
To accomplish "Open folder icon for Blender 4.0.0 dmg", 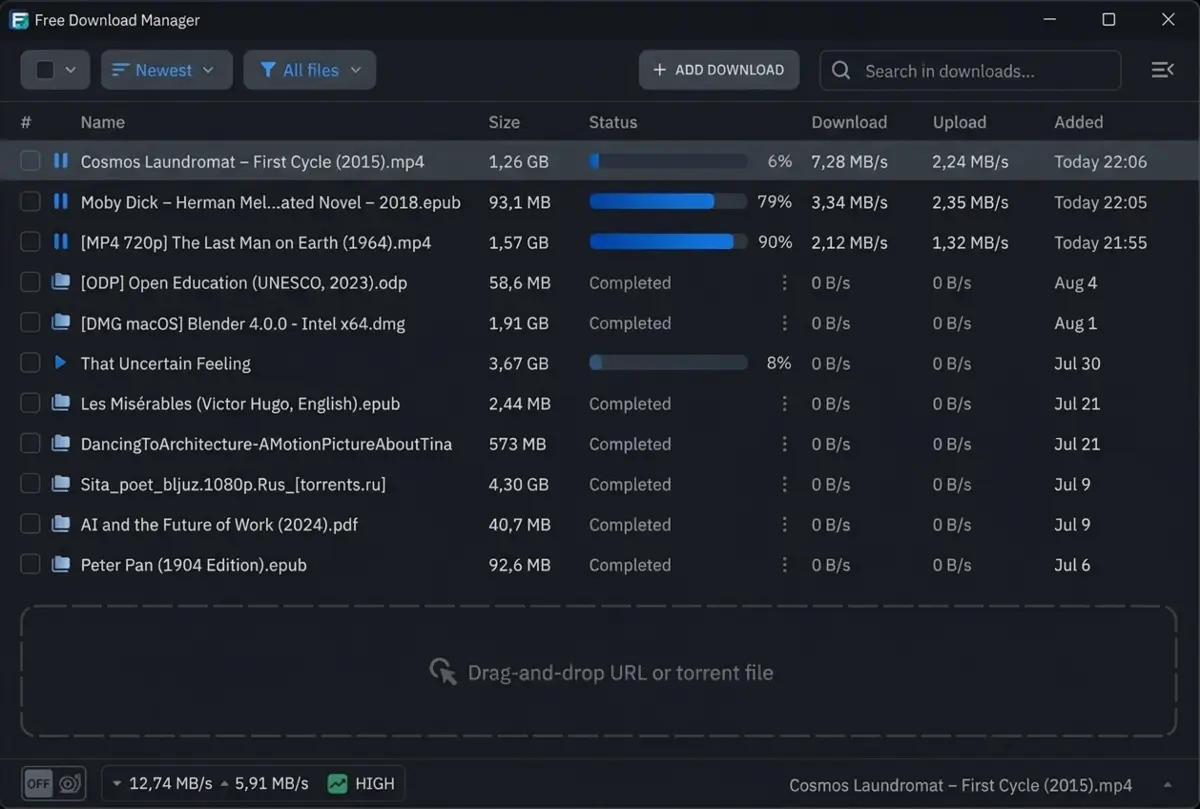I will (x=60, y=323).
